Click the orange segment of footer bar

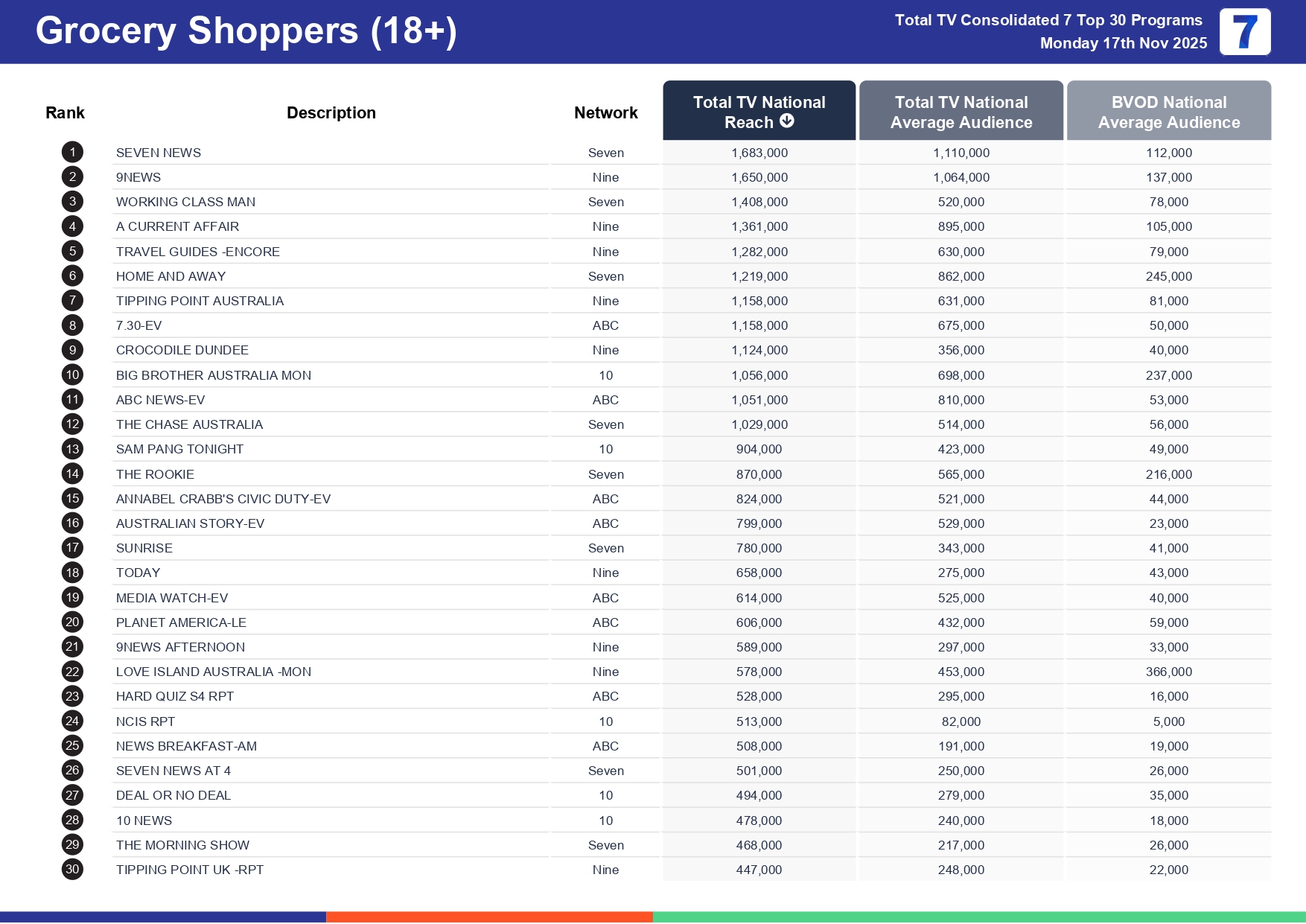click(489, 917)
